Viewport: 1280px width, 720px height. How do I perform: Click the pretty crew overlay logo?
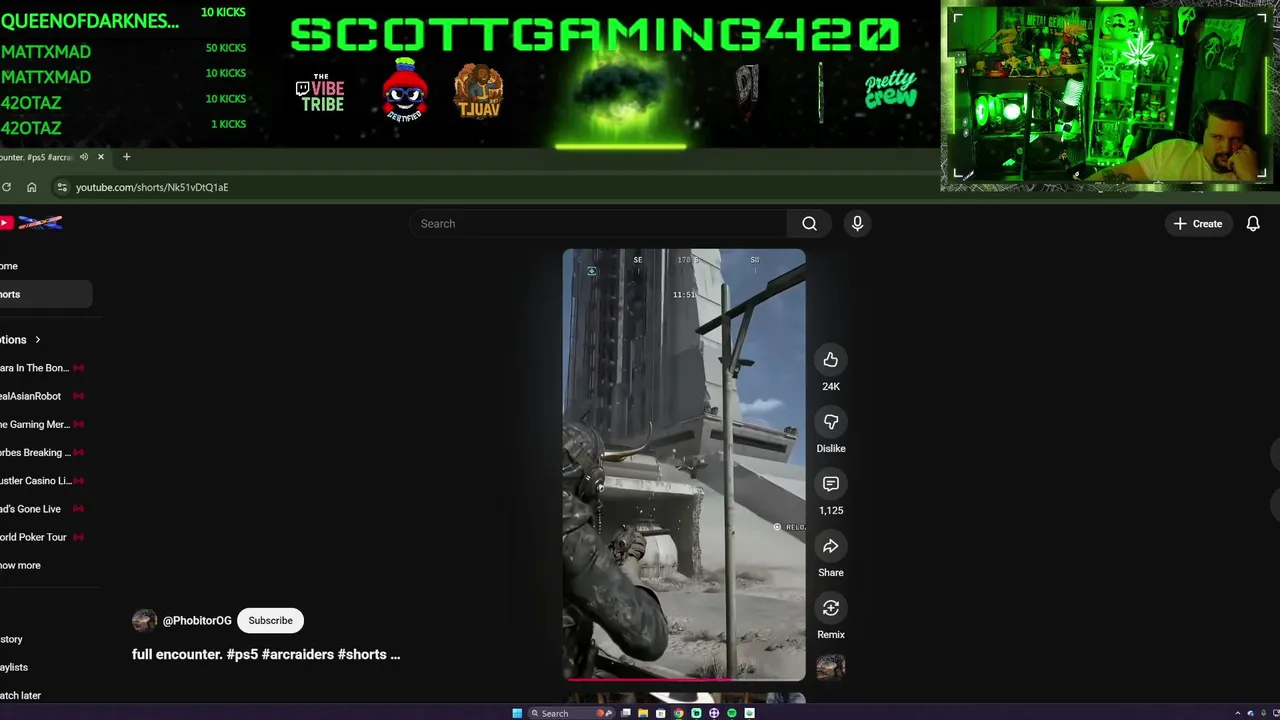[x=890, y=90]
